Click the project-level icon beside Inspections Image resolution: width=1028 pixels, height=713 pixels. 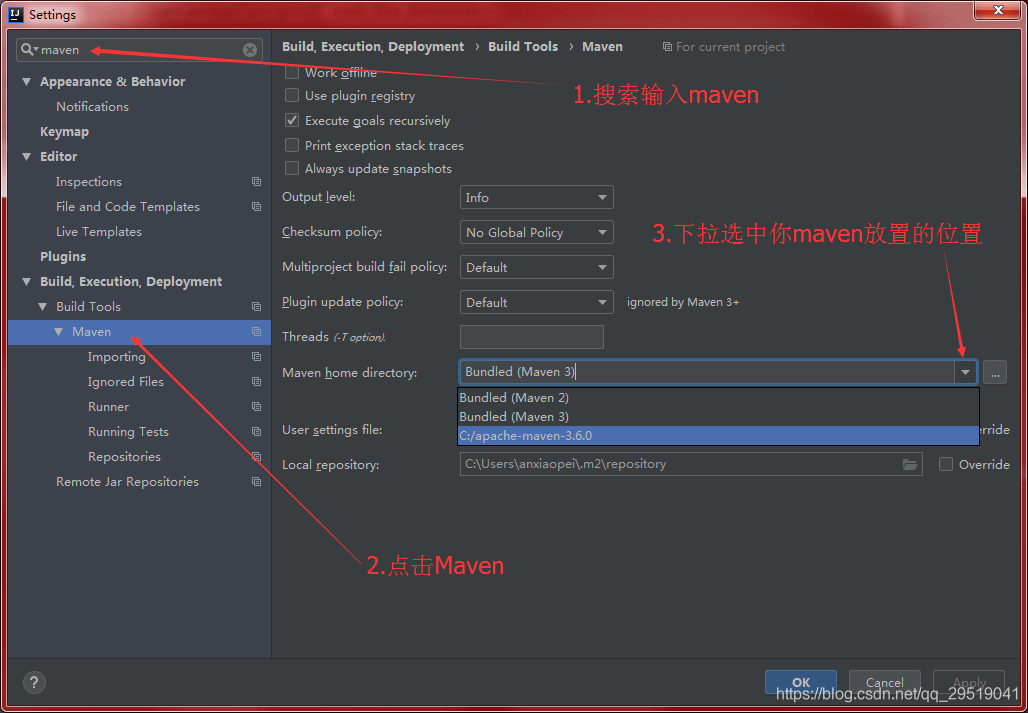pos(256,182)
